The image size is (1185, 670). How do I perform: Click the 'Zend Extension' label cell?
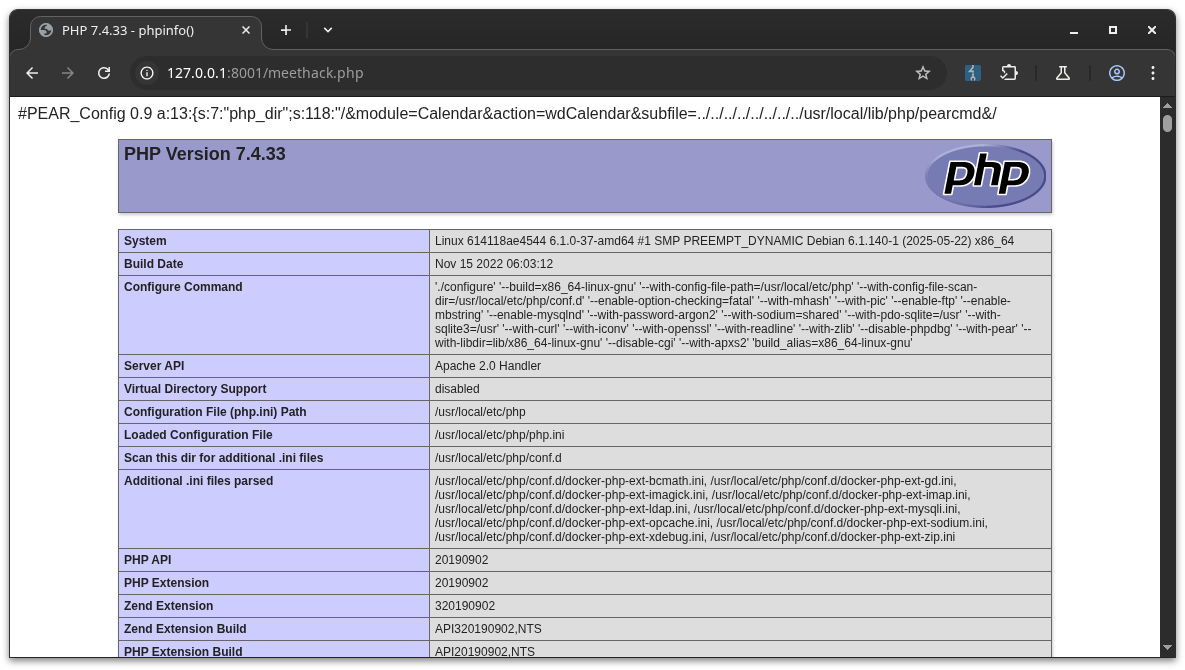point(274,606)
